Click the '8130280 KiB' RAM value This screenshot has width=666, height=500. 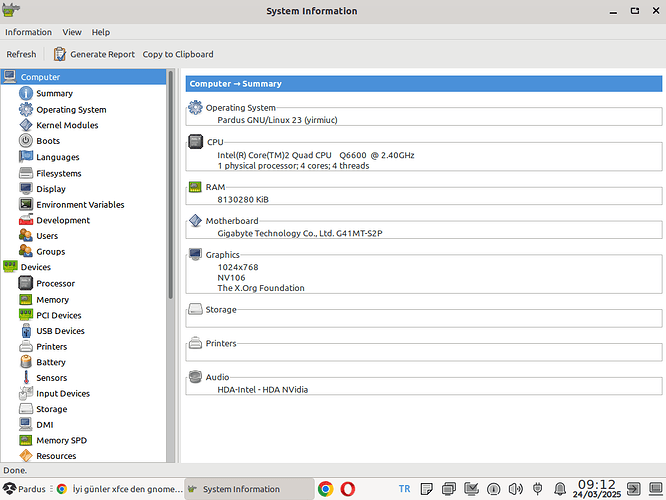243,199
